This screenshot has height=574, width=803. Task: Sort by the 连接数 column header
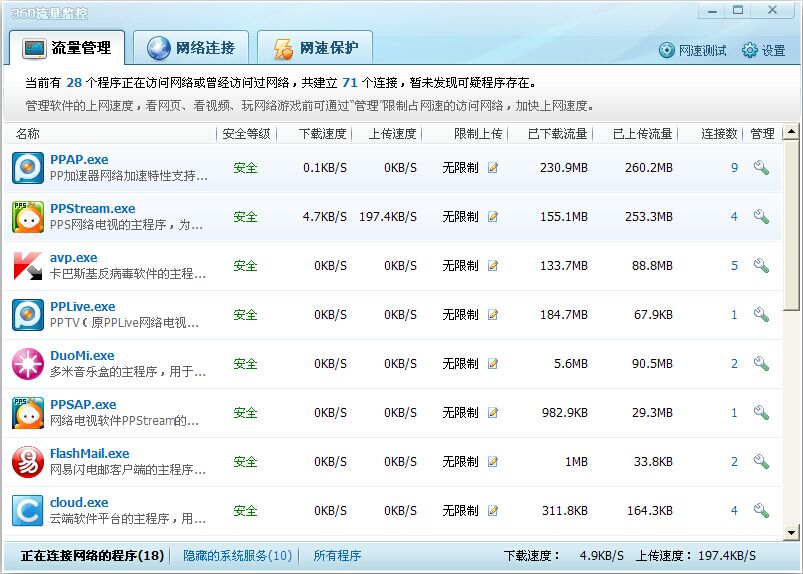[x=719, y=134]
